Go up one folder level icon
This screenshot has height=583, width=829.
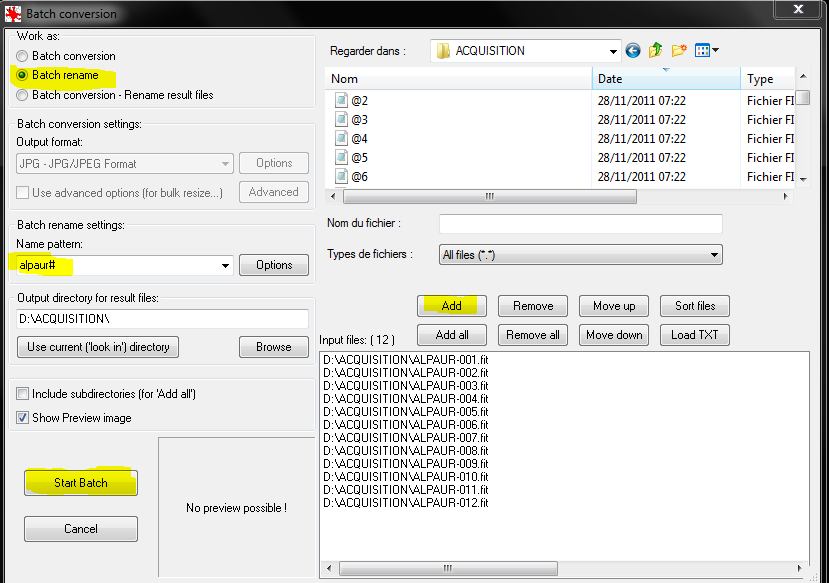coord(656,50)
